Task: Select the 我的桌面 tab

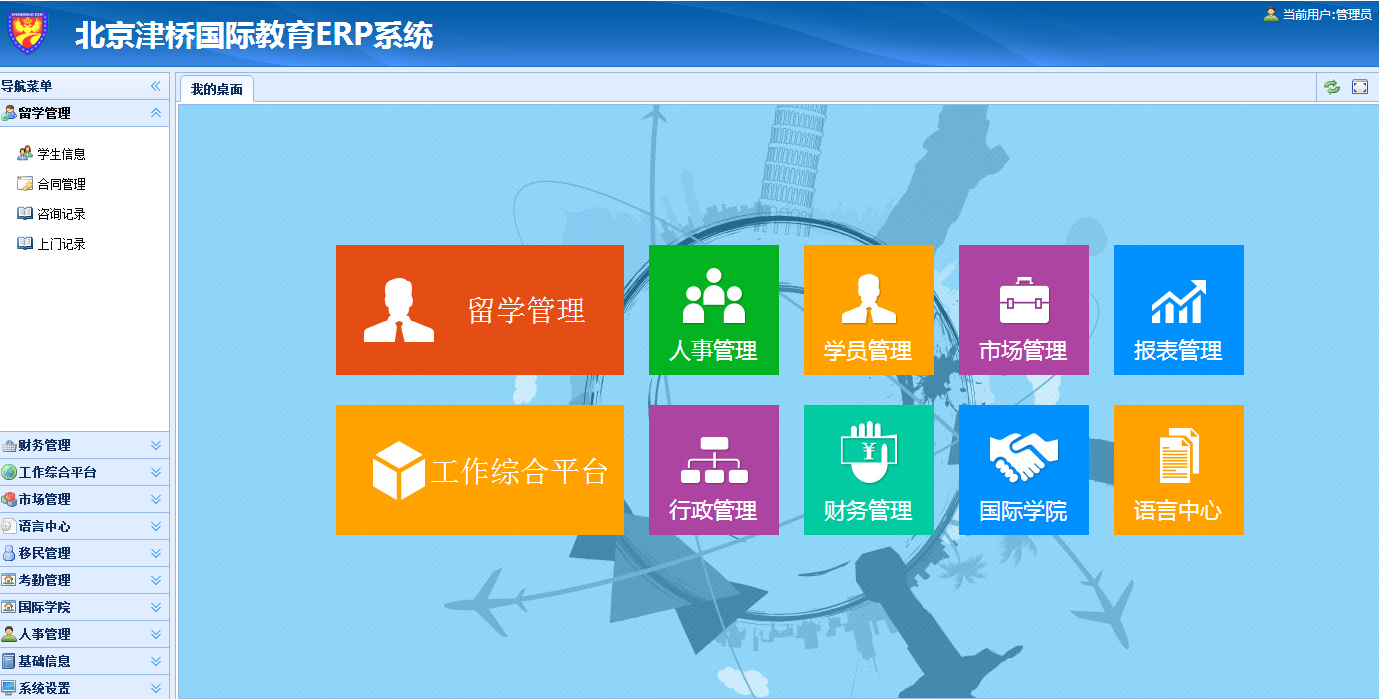Action: pos(217,90)
